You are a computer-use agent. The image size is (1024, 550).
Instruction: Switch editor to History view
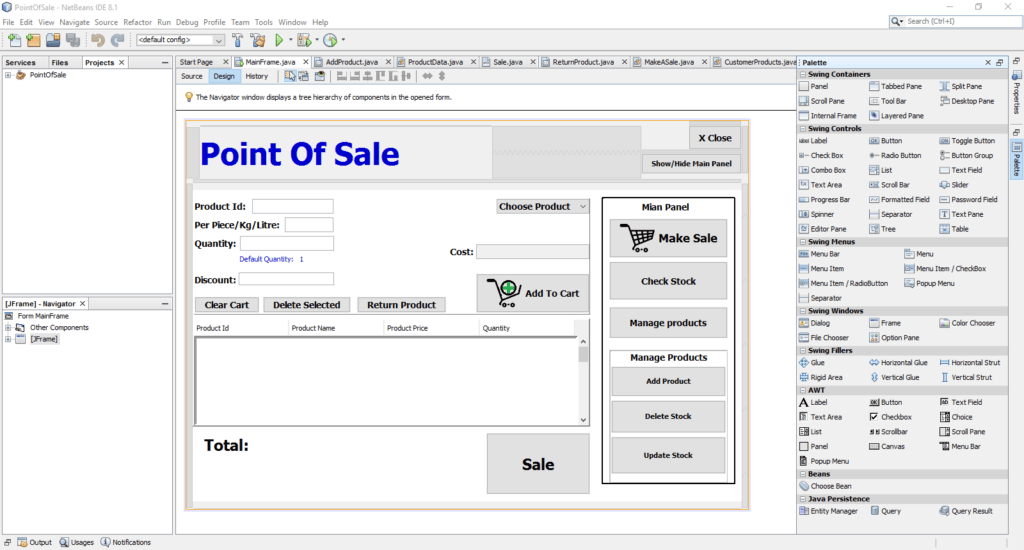257,76
